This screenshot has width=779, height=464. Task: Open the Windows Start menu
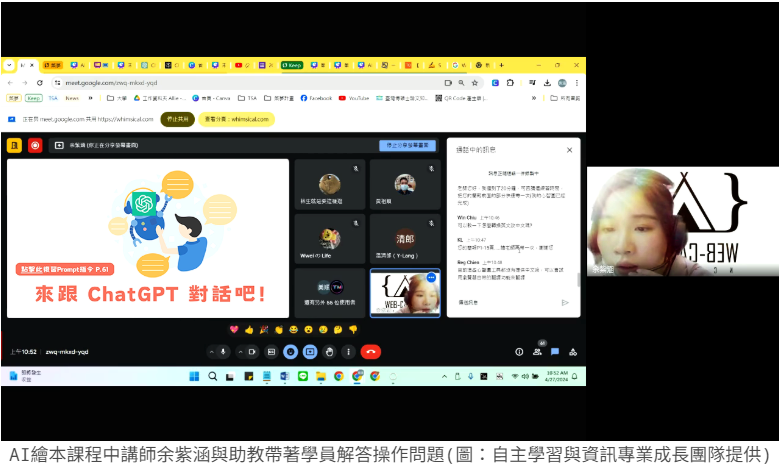[194, 377]
